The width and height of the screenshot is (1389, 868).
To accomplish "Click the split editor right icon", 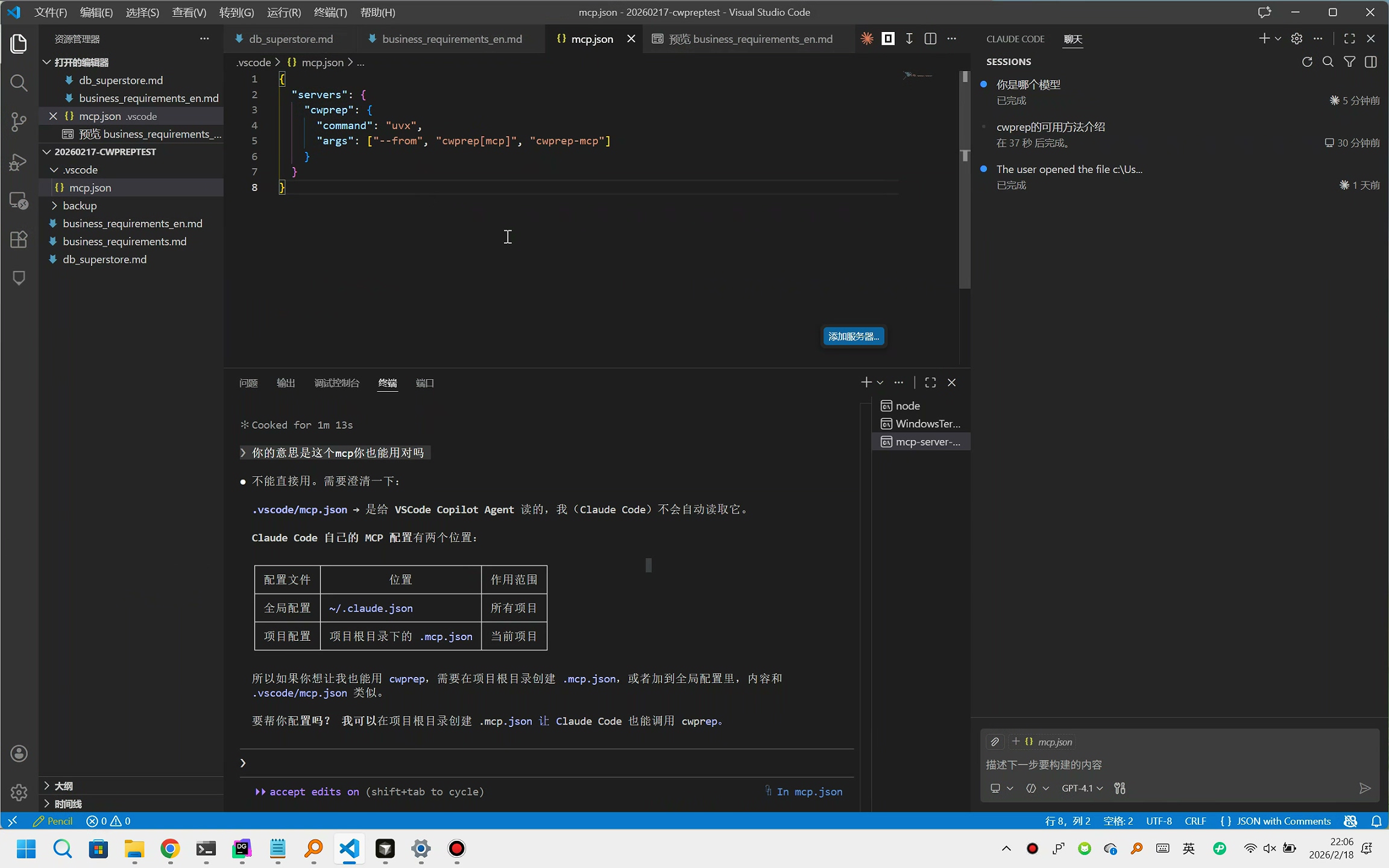I will (x=930, y=39).
